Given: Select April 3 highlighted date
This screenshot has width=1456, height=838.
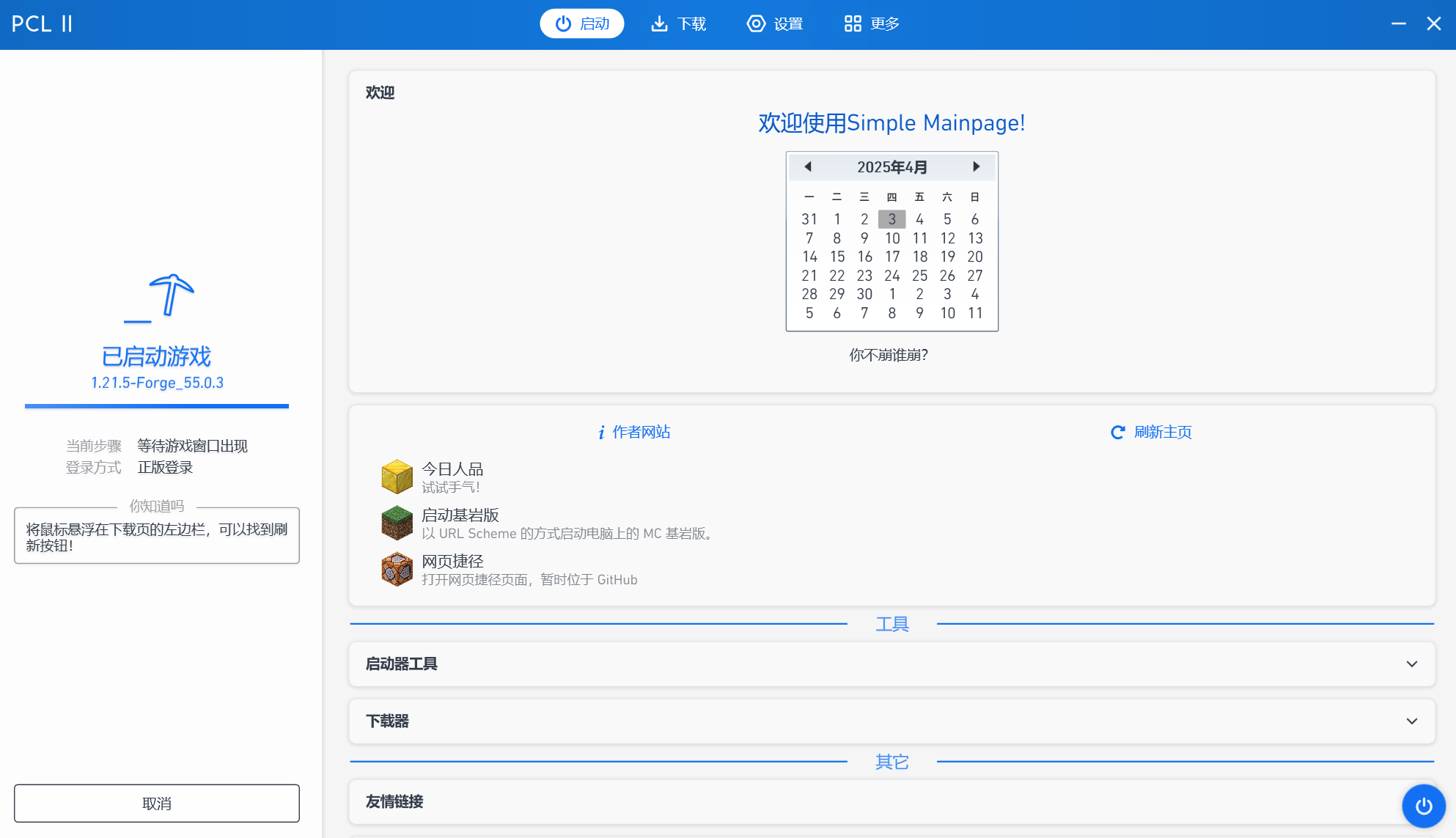Looking at the screenshot, I should 892,219.
